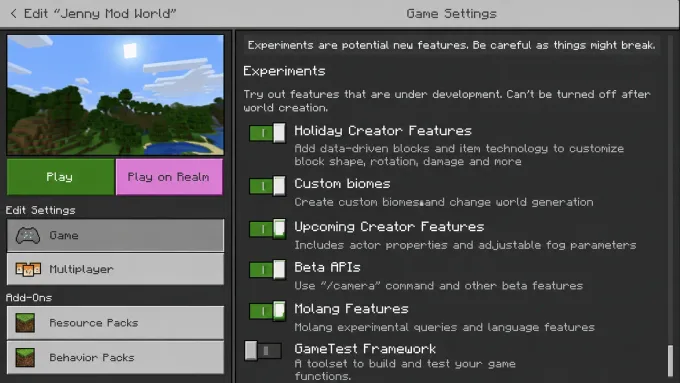Image resolution: width=680 pixels, height=383 pixels.
Task: Open the Multiplayer settings tab
Action: coord(115,269)
